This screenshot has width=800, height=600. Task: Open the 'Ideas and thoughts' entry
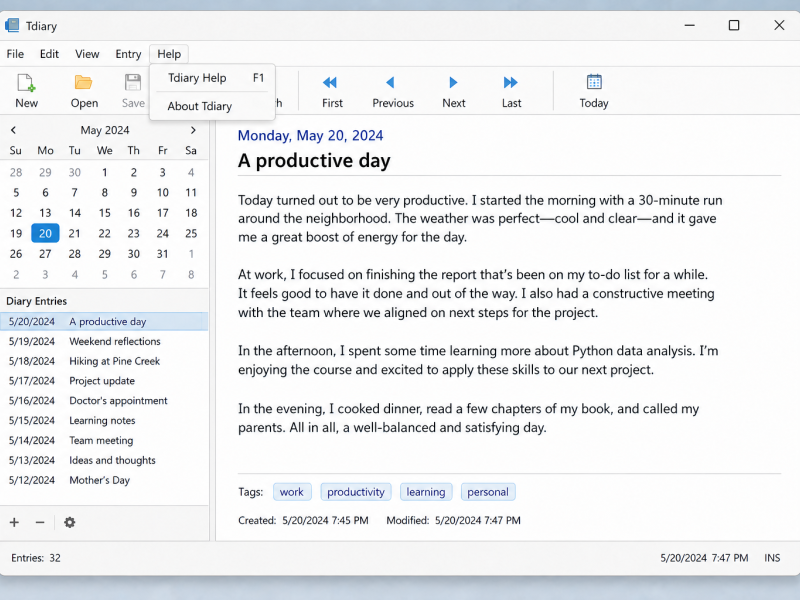tap(104, 461)
